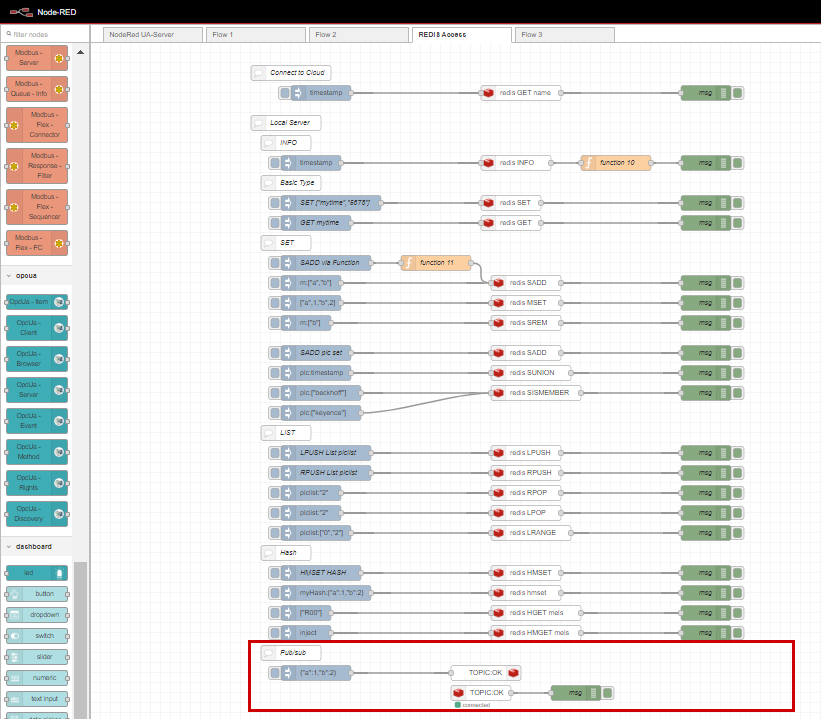Viewport: 821px width, 719px height.
Task: Toggle debug msg node on redis GET name row
Action: (x=738, y=93)
